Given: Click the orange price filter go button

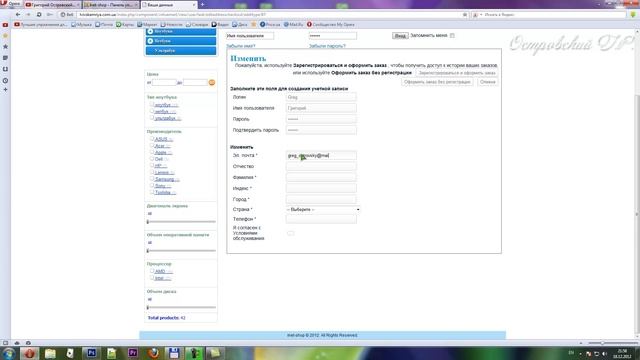Looking at the screenshot, I should pos(212,82).
